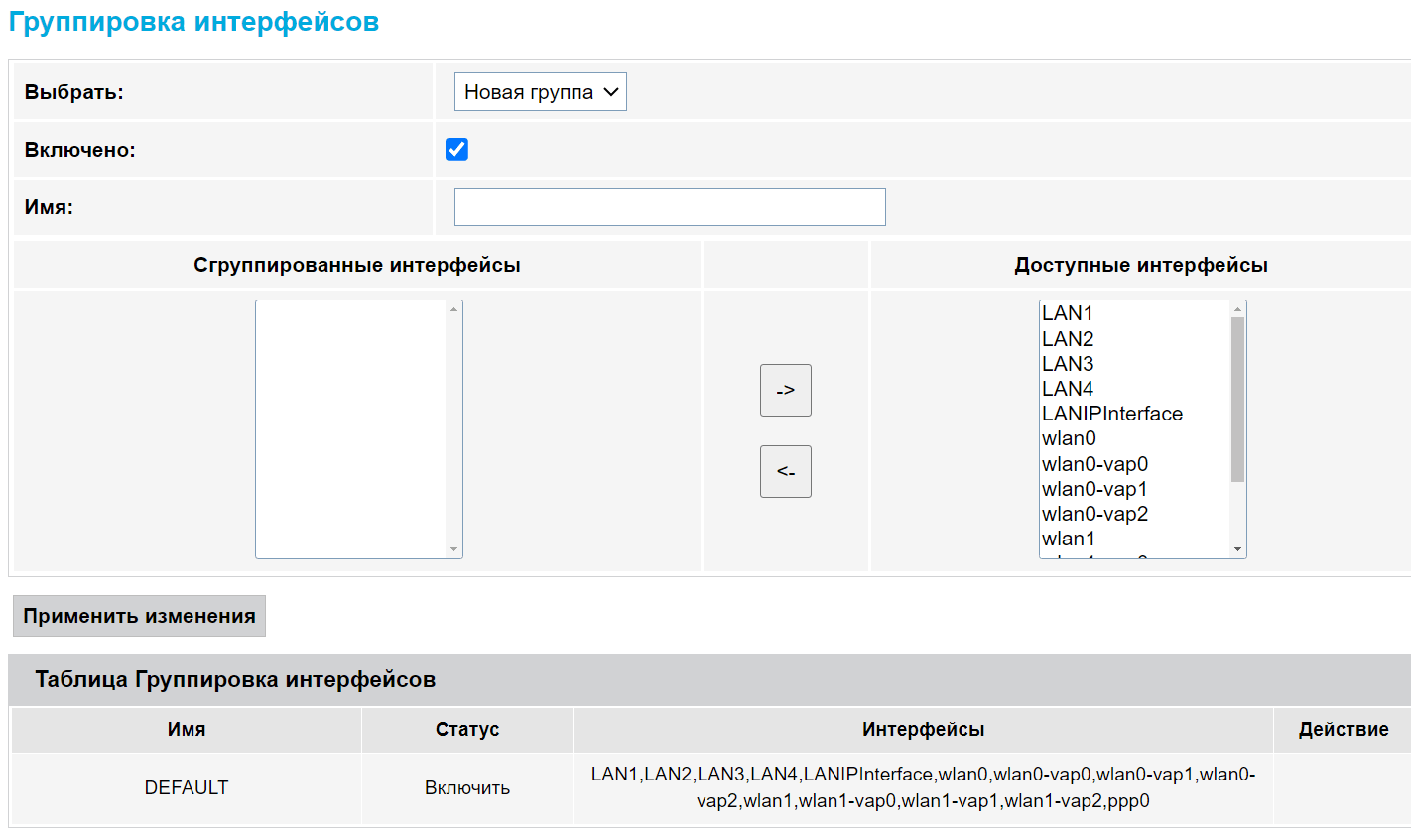Click the left arrow move button
1411x840 pixels.
click(x=785, y=471)
